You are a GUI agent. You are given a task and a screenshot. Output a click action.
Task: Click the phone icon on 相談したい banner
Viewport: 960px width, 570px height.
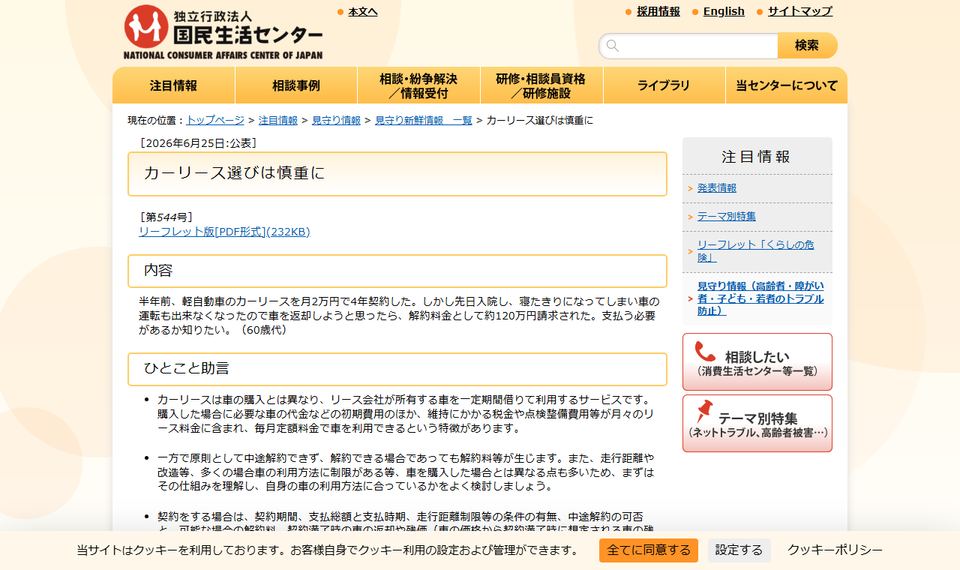[705, 351]
